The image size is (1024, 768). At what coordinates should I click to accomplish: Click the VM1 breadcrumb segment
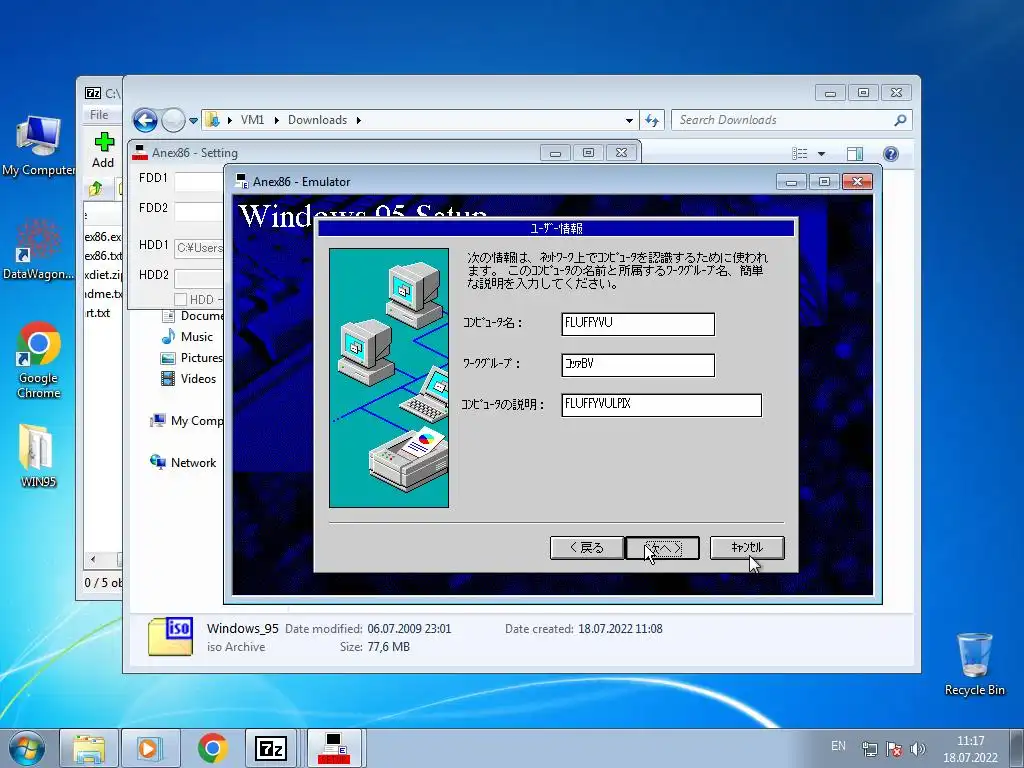[252, 120]
